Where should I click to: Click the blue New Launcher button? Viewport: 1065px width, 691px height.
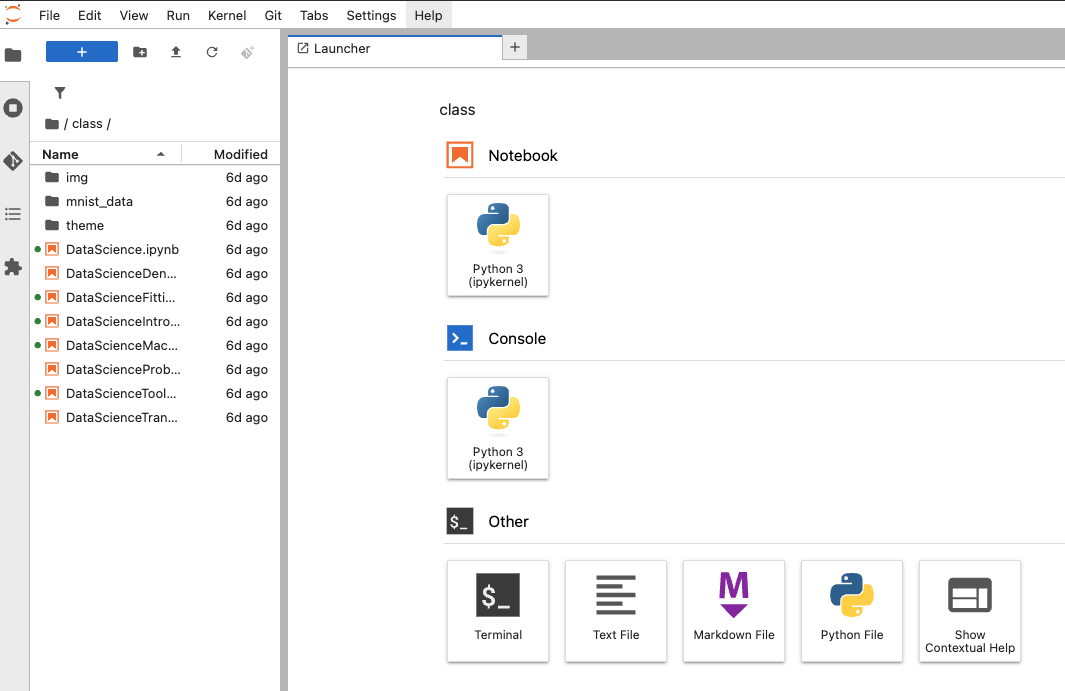[82, 52]
